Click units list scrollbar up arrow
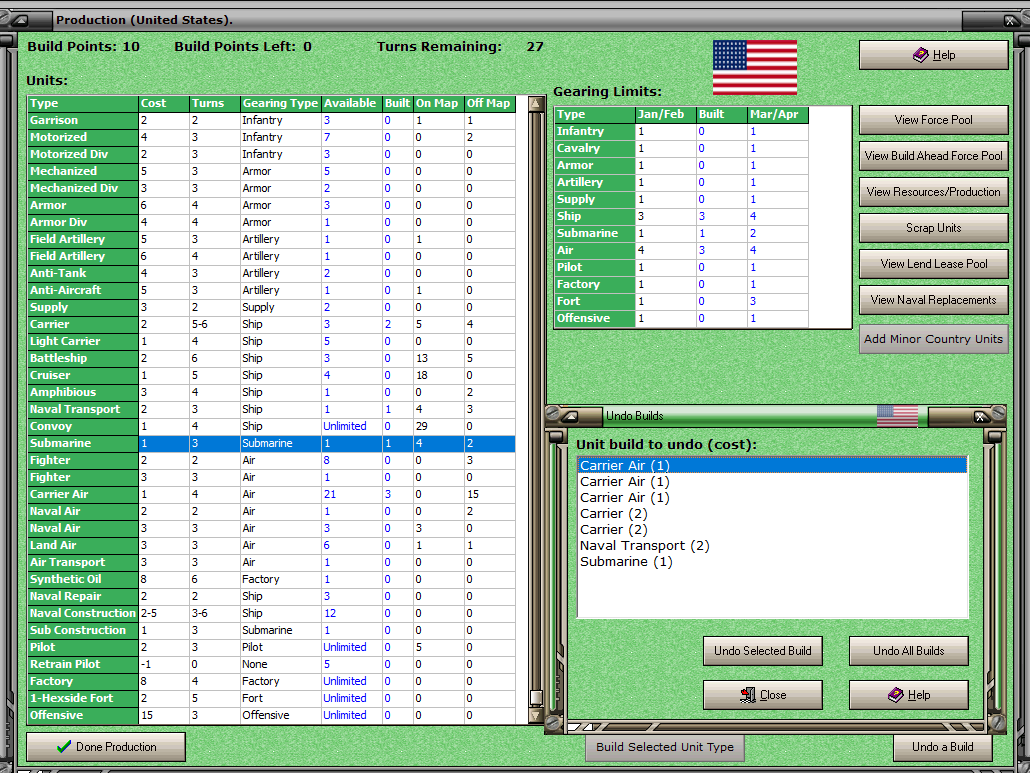The image size is (1030, 773). (x=536, y=104)
